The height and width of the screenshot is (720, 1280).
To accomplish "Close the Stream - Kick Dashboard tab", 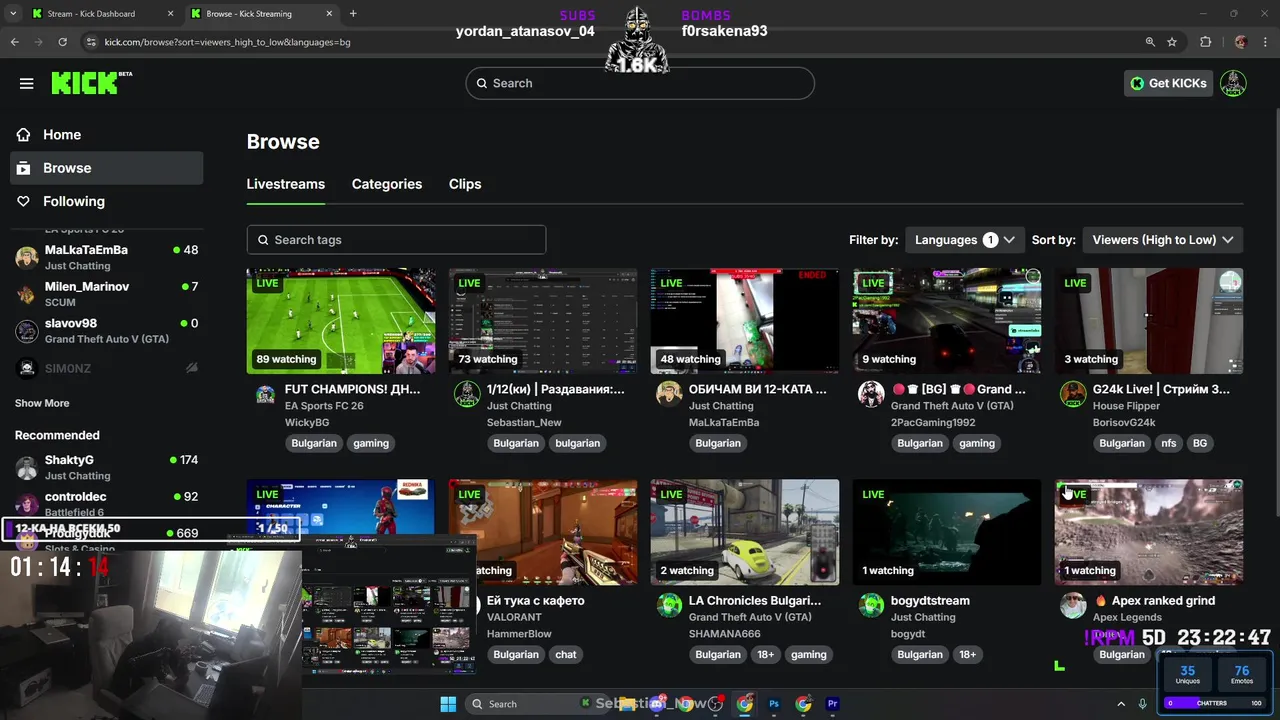I will (170, 14).
